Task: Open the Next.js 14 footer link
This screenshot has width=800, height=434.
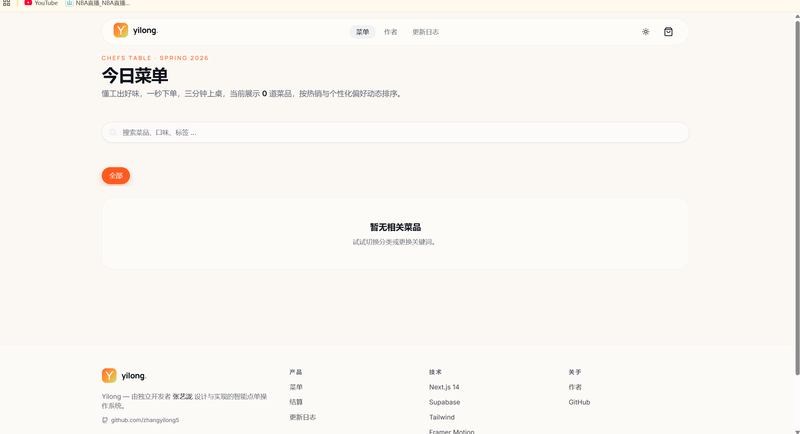Action: tap(444, 387)
